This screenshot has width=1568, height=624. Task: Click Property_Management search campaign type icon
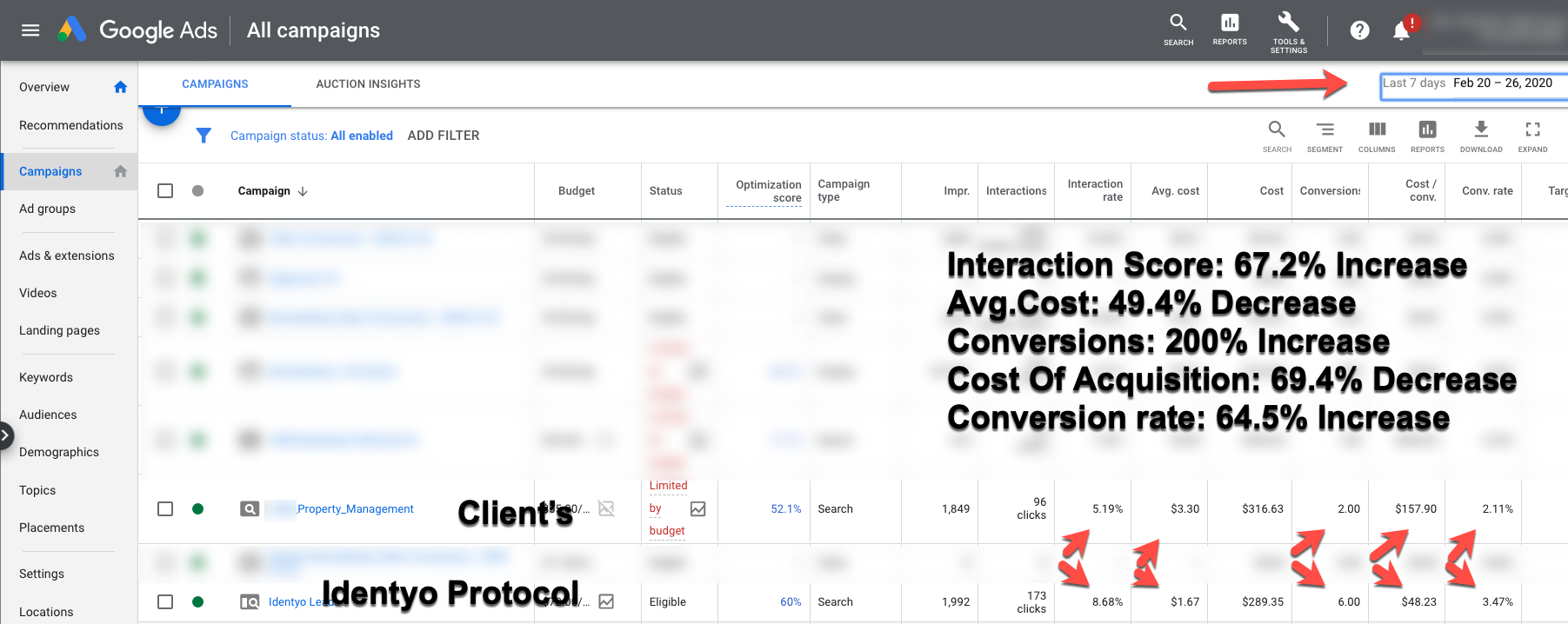point(250,509)
